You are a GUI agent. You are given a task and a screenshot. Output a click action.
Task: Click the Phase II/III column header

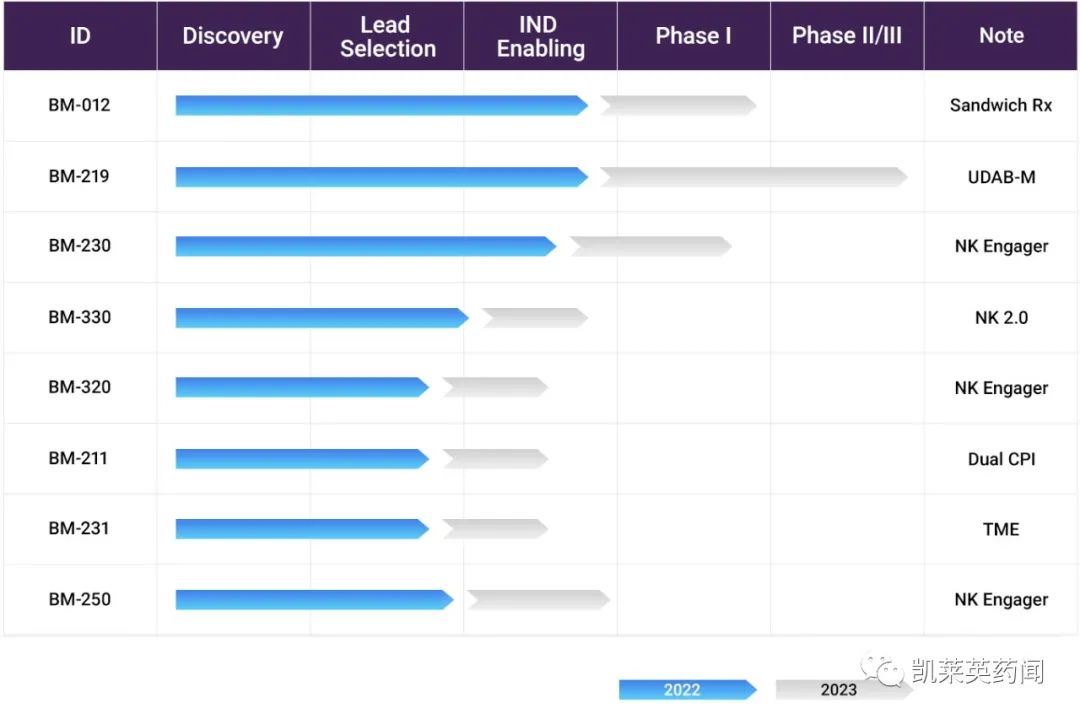point(847,36)
